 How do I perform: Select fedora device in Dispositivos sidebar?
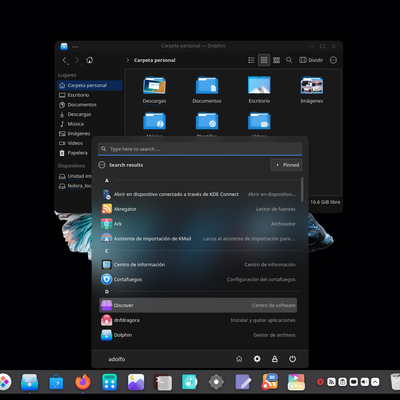[75, 186]
